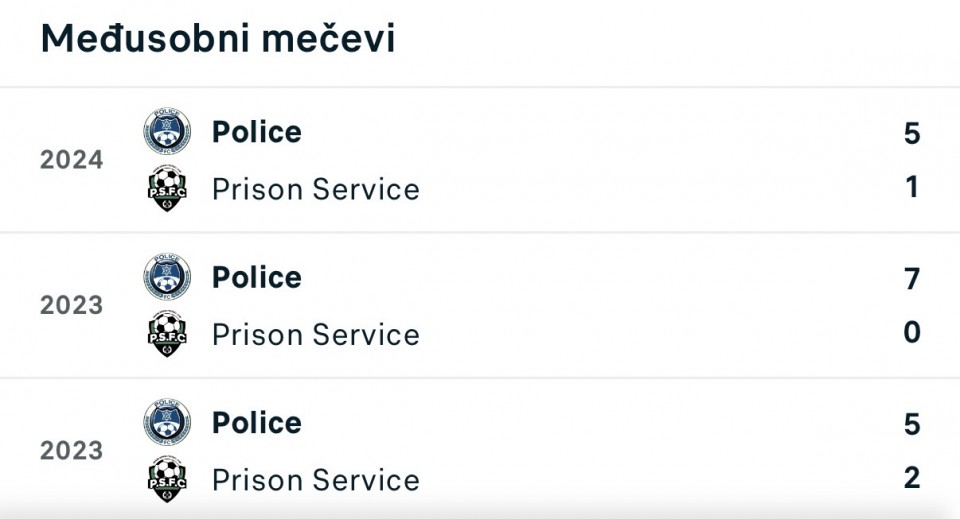Select the 2023 label beside 7-0 result
Viewport: 960px width, 519px height.
[72, 305]
